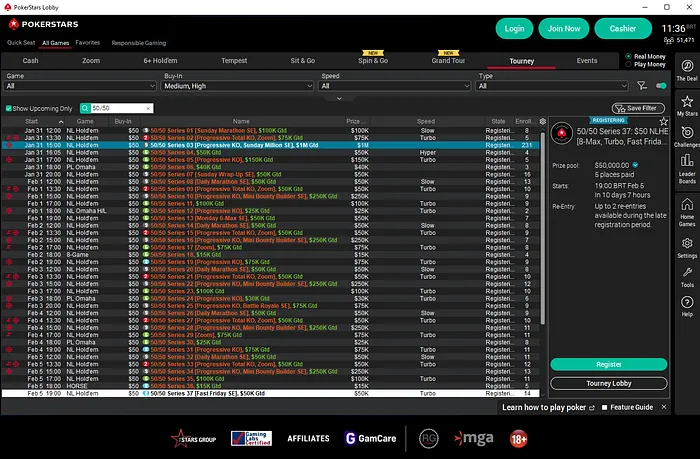Open the Speed filter dropdown
Viewport: 700px width, 459px height.
(x=395, y=86)
